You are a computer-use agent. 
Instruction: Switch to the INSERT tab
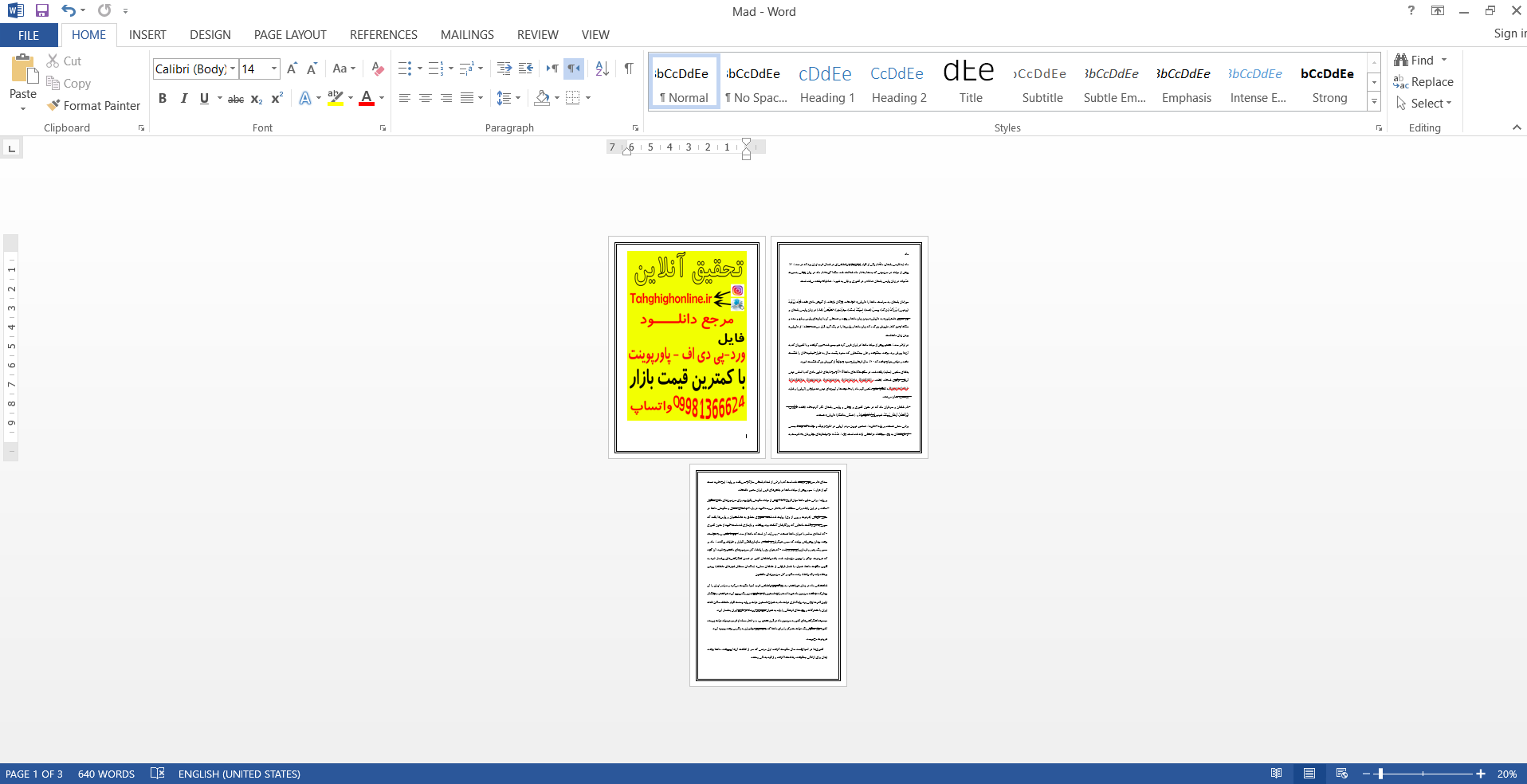tap(147, 35)
